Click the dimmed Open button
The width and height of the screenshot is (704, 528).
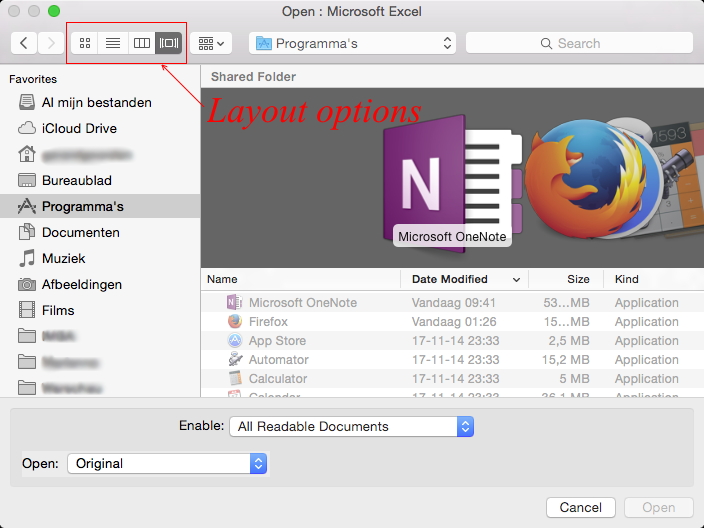[x=659, y=507]
